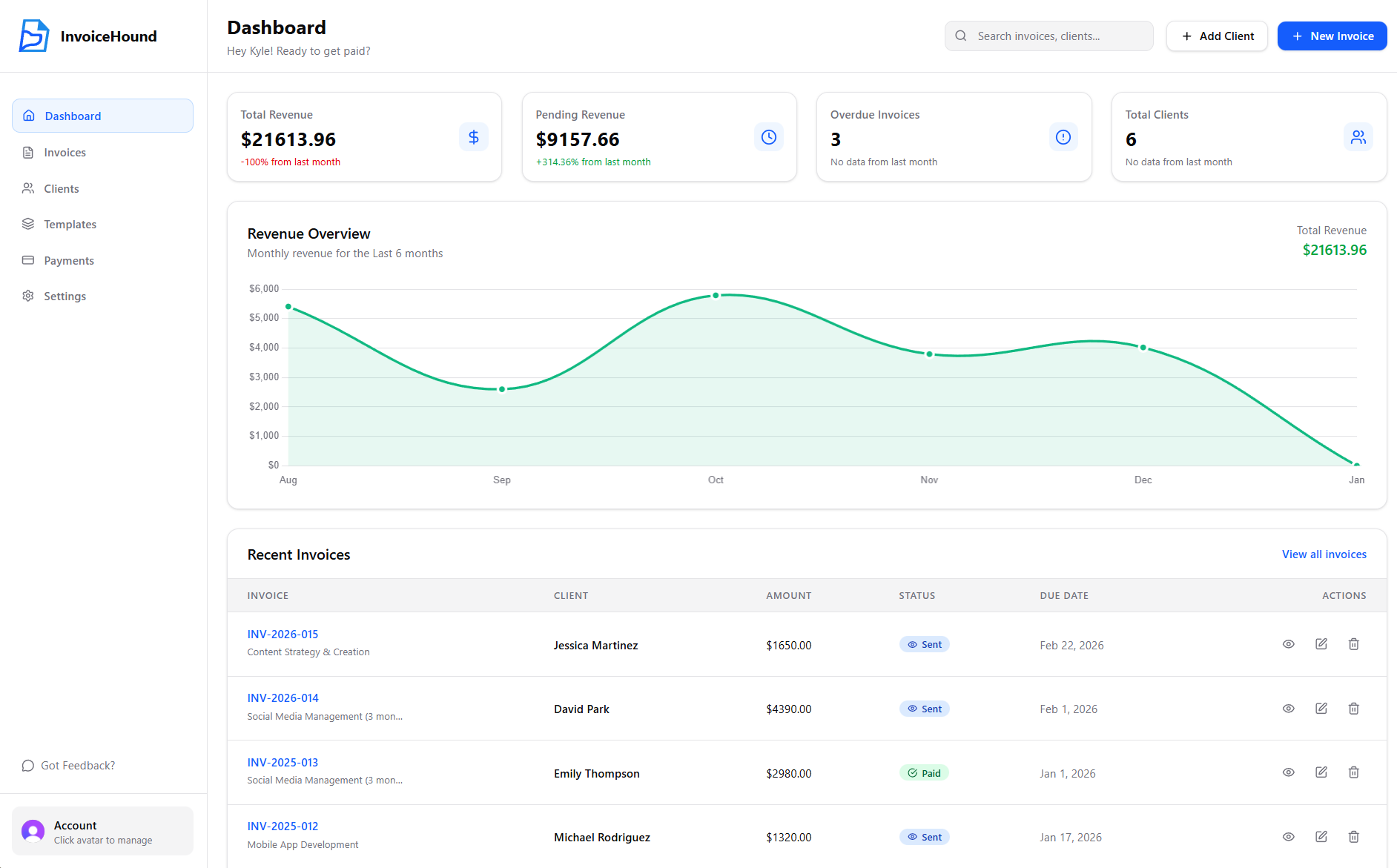1397x868 pixels.
Task: Navigate to the Clients section
Action: click(62, 188)
